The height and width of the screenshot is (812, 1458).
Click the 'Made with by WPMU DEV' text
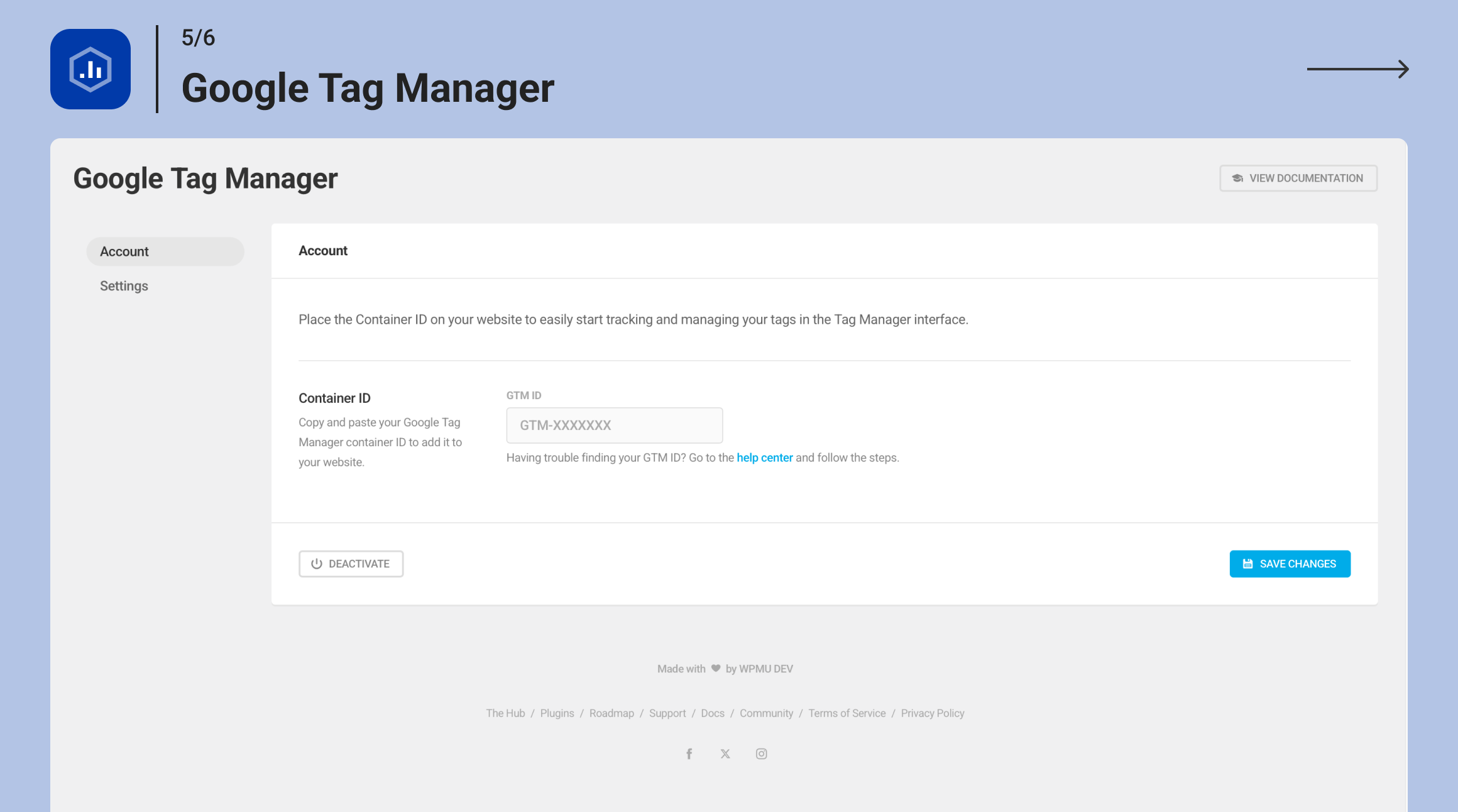(x=725, y=669)
